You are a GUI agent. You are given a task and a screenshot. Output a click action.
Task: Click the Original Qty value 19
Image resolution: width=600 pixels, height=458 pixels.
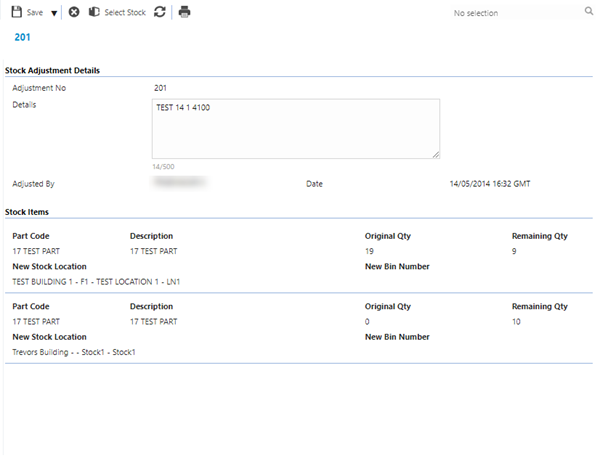[370, 251]
